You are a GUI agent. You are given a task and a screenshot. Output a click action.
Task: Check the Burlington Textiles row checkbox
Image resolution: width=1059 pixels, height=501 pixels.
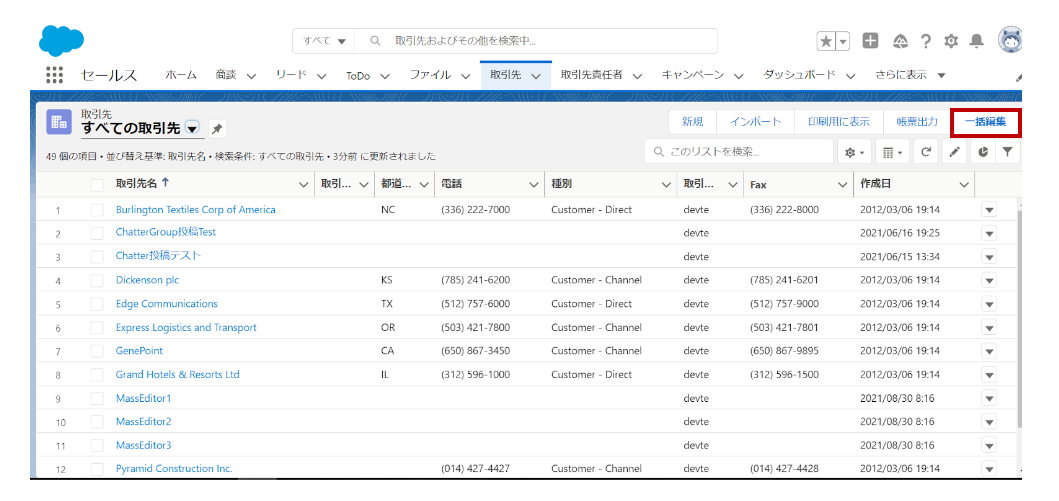point(97,210)
